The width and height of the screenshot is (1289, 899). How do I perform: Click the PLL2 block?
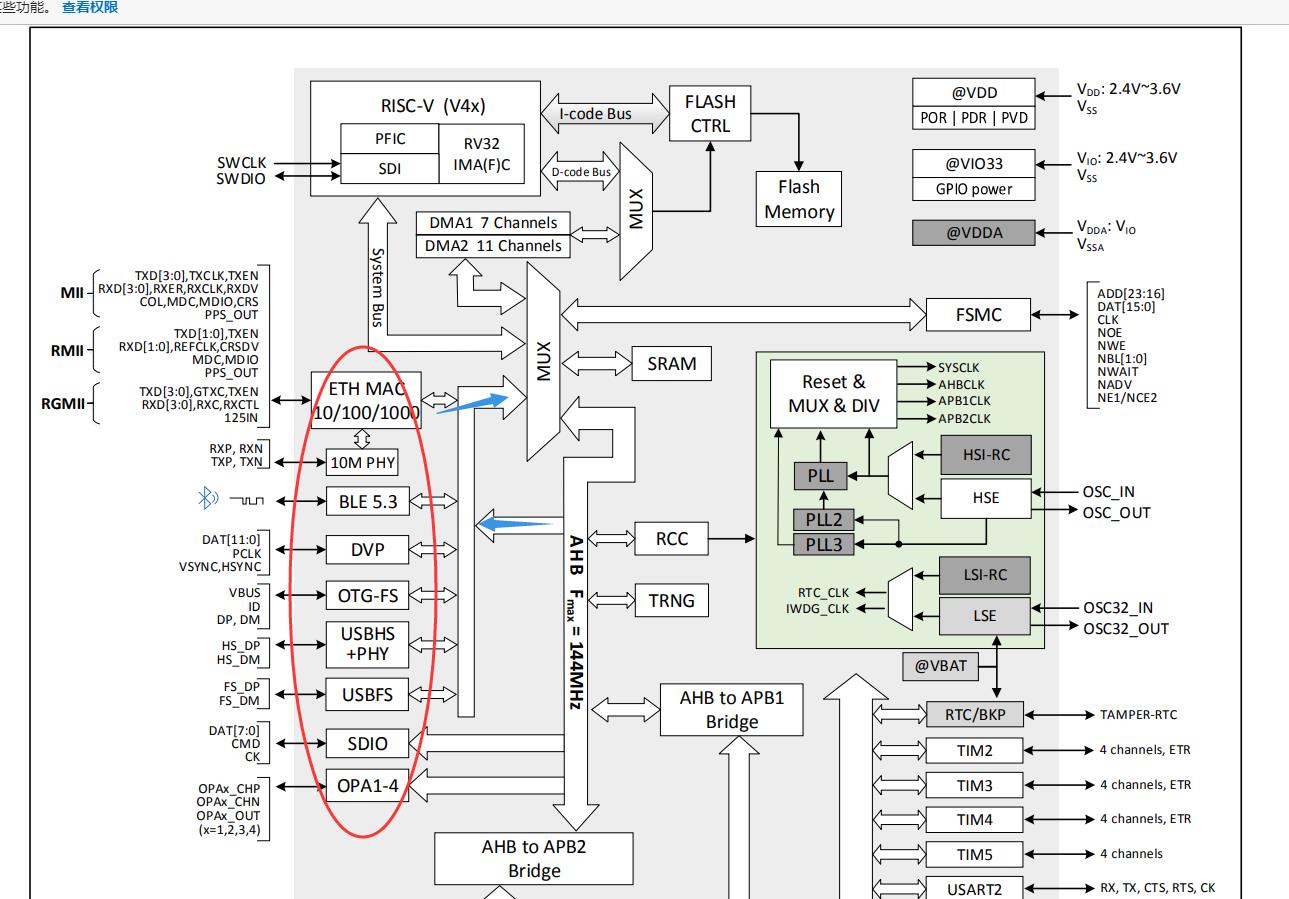[x=824, y=519]
